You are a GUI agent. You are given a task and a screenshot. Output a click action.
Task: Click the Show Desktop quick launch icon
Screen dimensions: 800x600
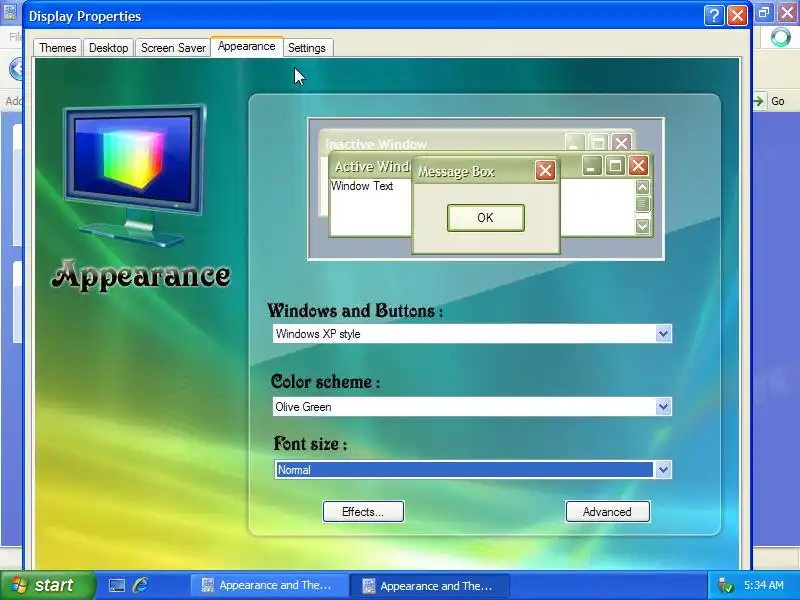(x=117, y=586)
